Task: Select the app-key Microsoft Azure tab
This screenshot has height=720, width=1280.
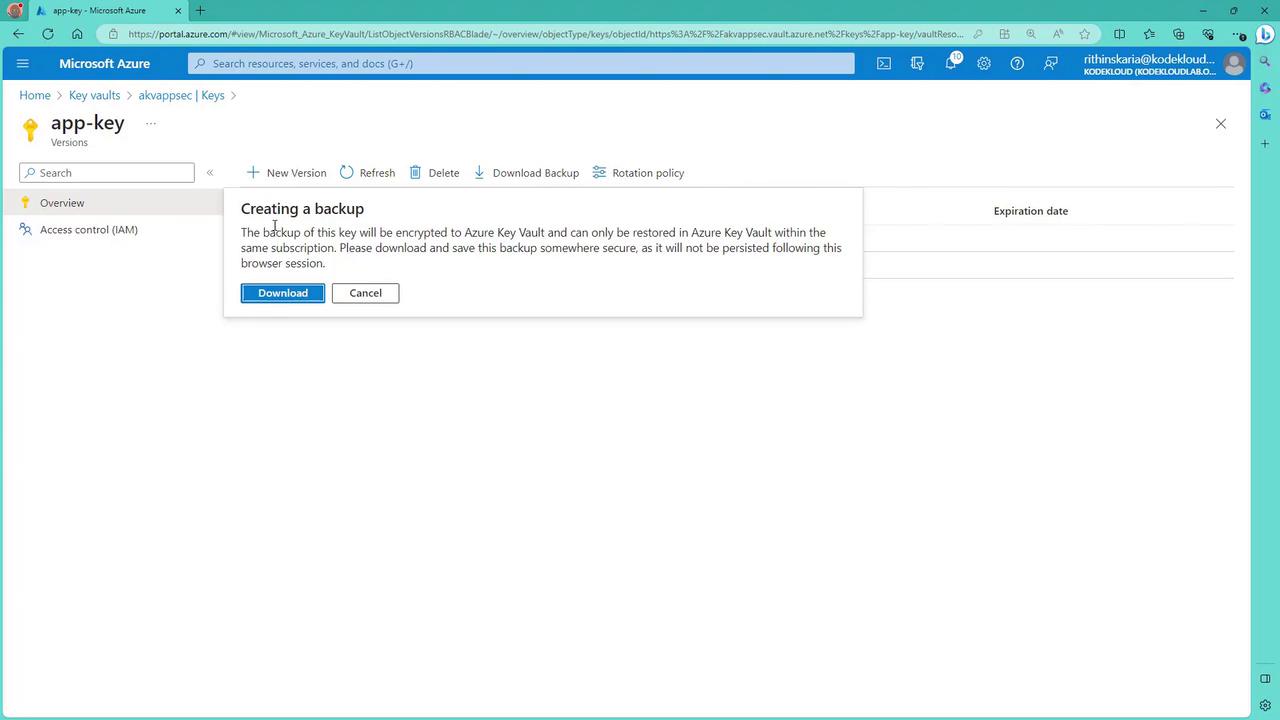Action: pos(108,11)
